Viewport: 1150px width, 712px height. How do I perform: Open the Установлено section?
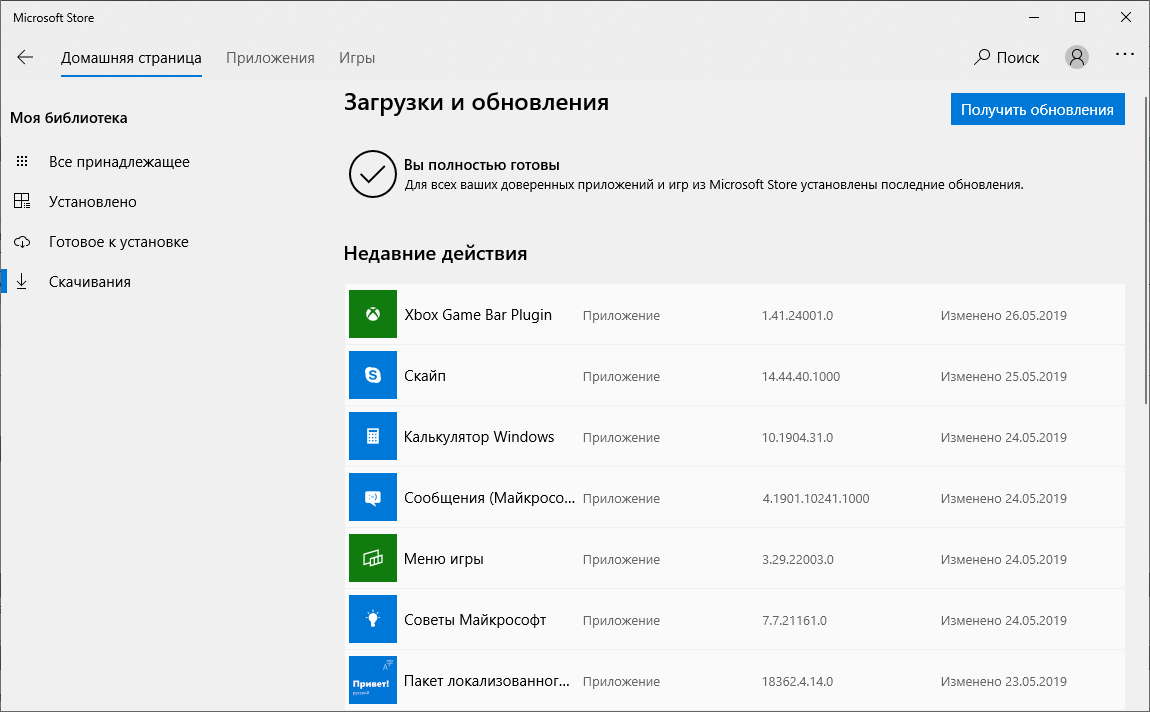[93, 202]
